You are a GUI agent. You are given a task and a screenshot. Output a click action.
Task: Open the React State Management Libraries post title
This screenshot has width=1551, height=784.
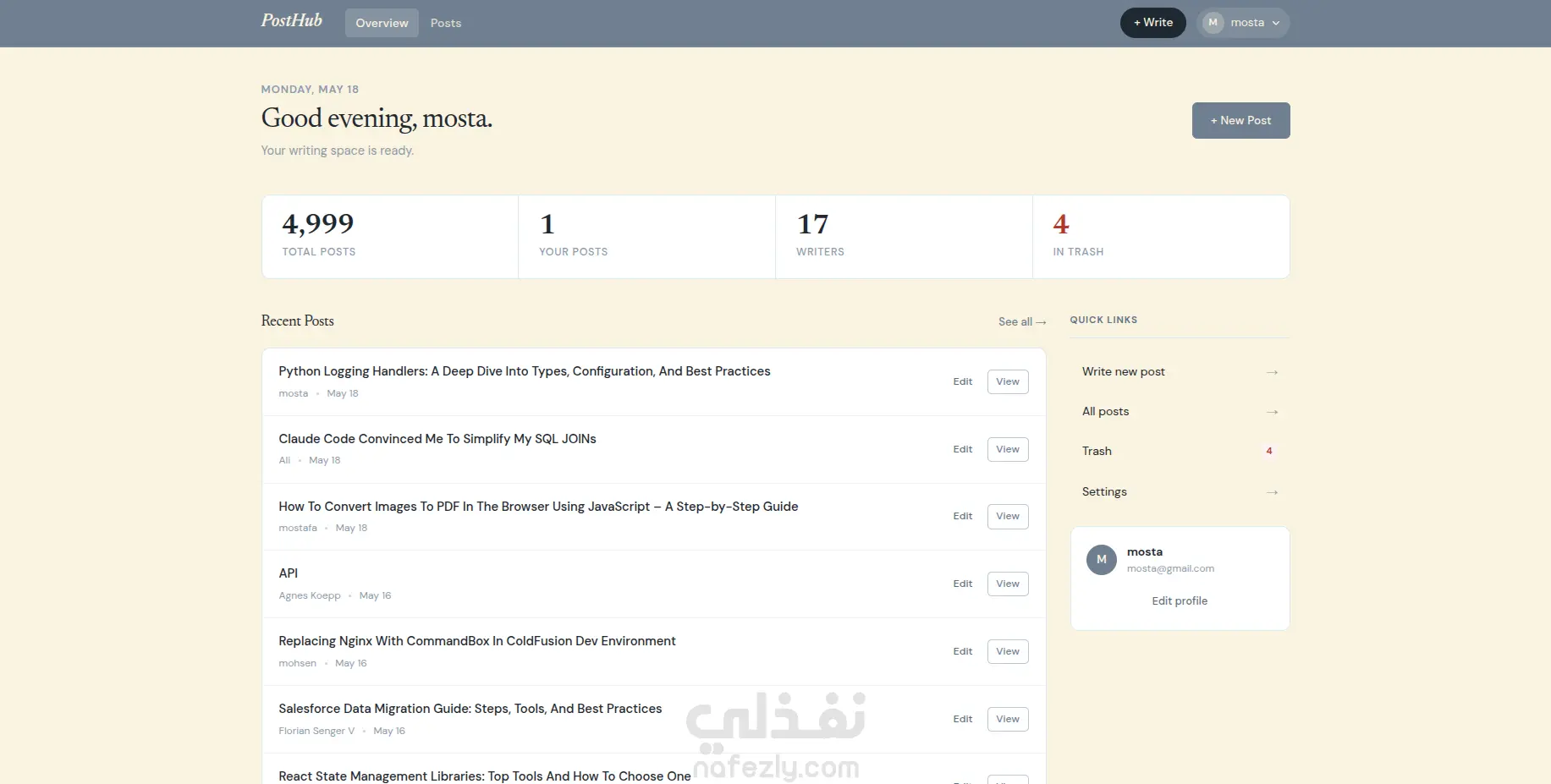point(485,776)
